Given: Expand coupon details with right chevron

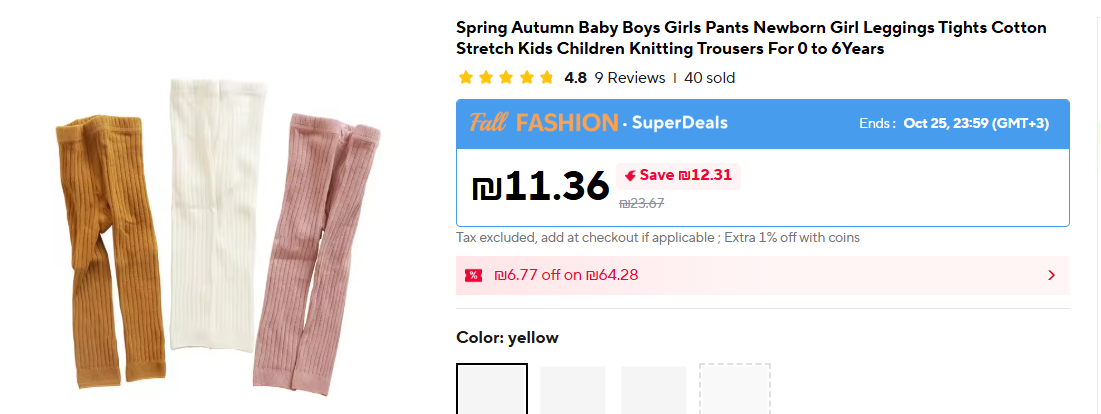Looking at the screenshot, I should pos(1051,275).
